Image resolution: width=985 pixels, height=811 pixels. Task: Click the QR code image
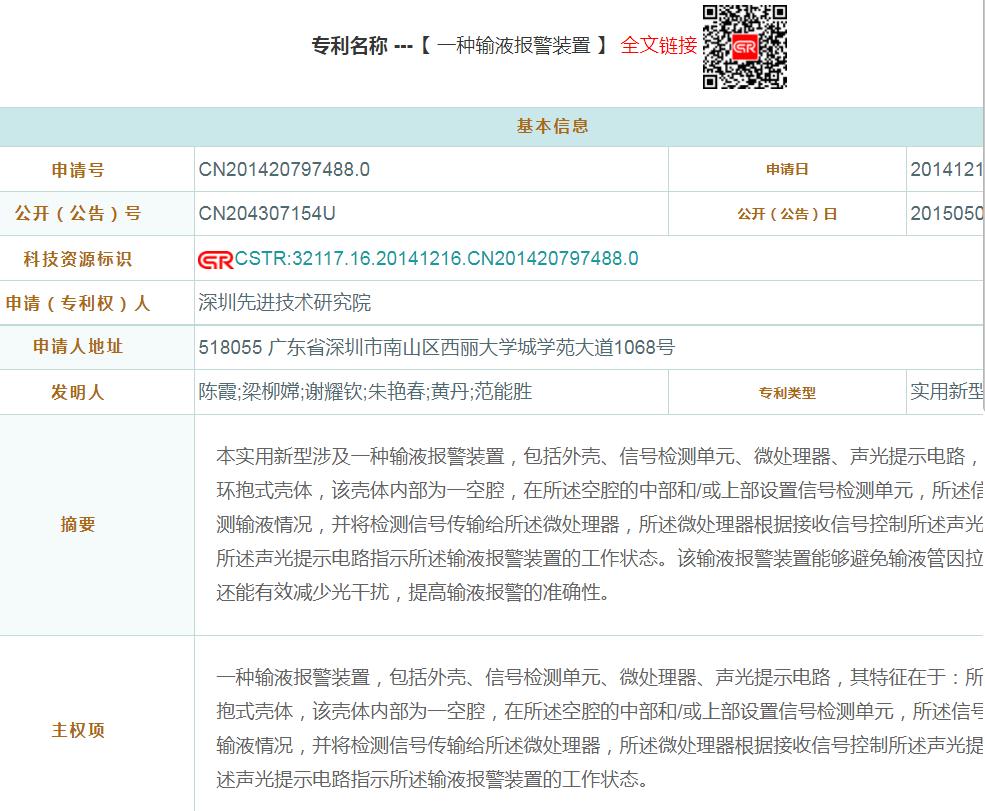point(744,47)
